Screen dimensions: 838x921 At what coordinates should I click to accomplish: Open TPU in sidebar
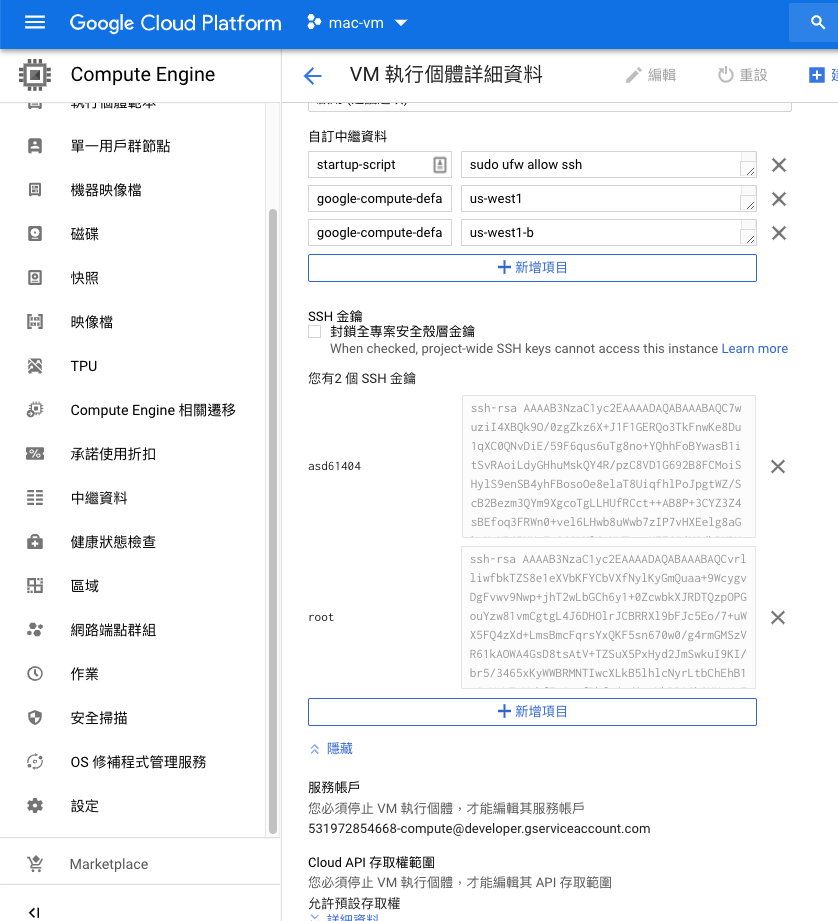83,366
